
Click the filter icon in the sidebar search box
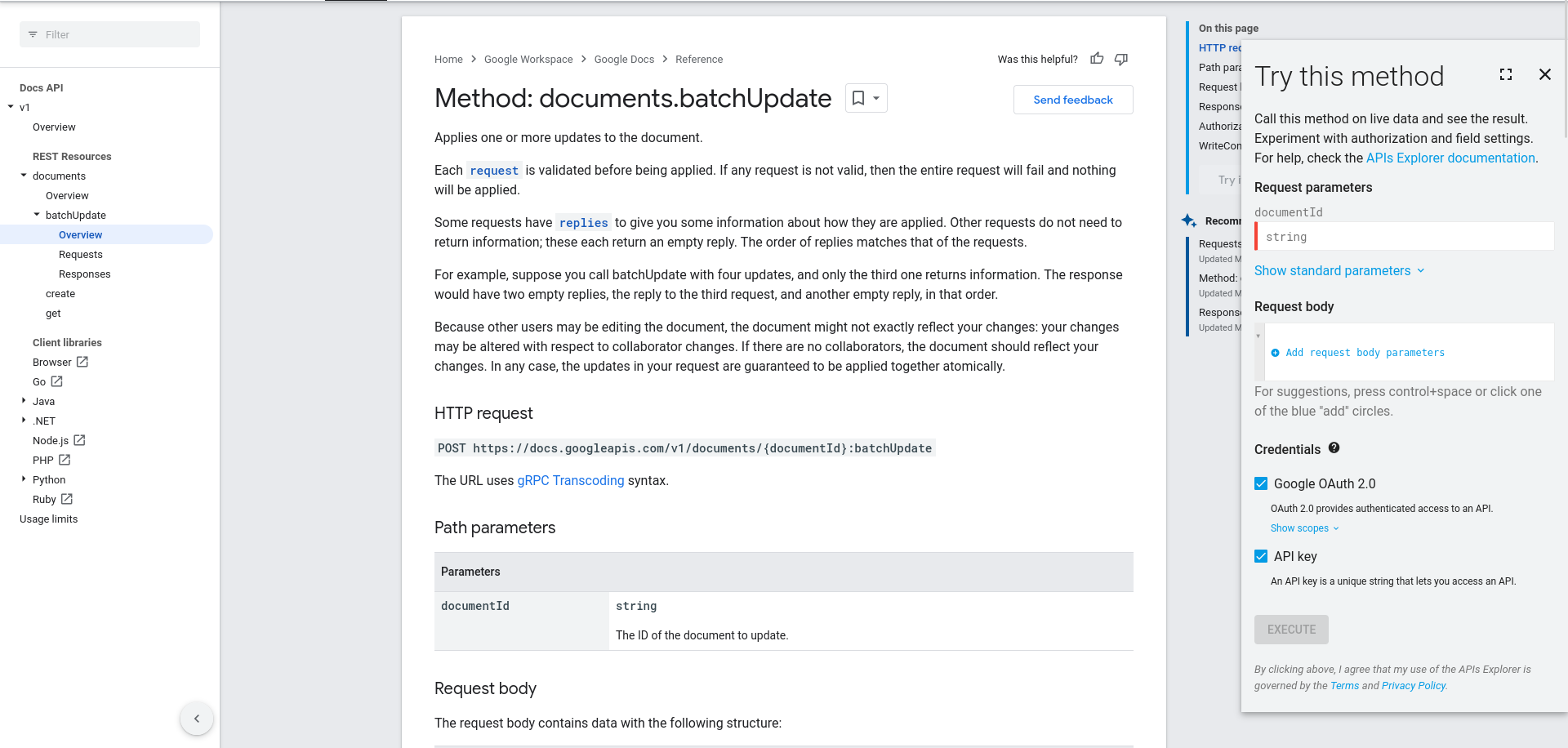point(32,34)
